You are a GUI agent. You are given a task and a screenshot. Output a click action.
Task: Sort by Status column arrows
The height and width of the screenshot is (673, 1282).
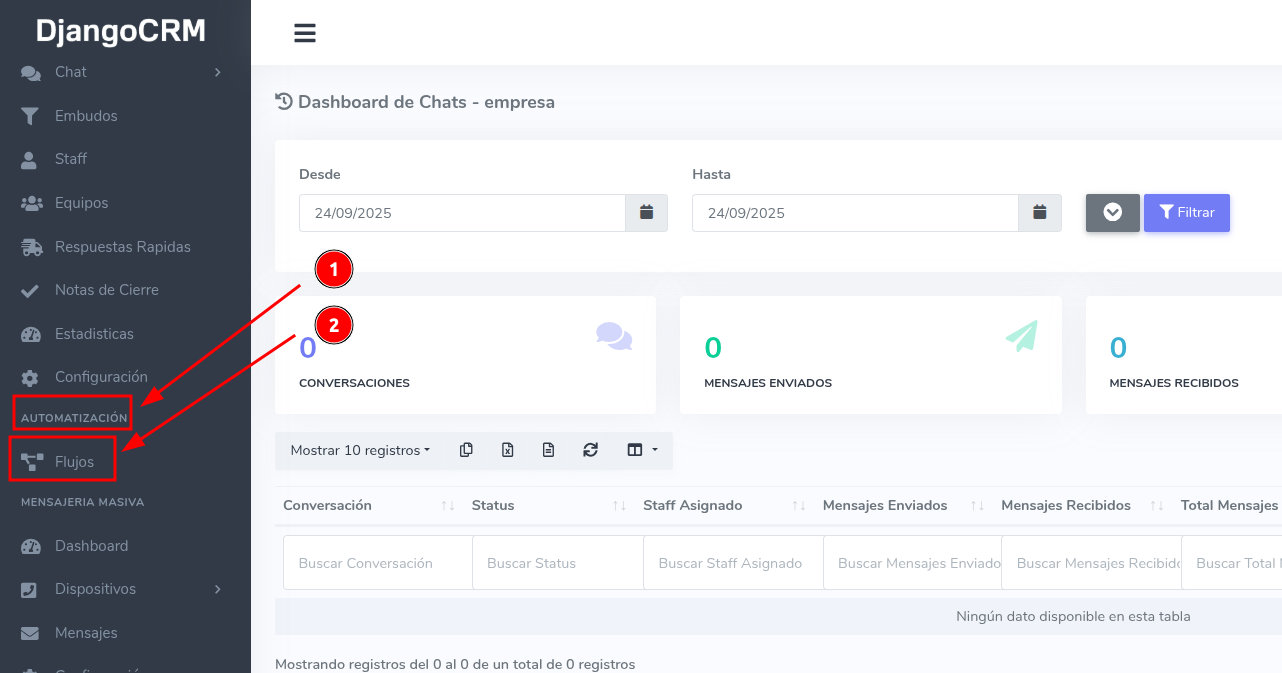tap(619, 506)
